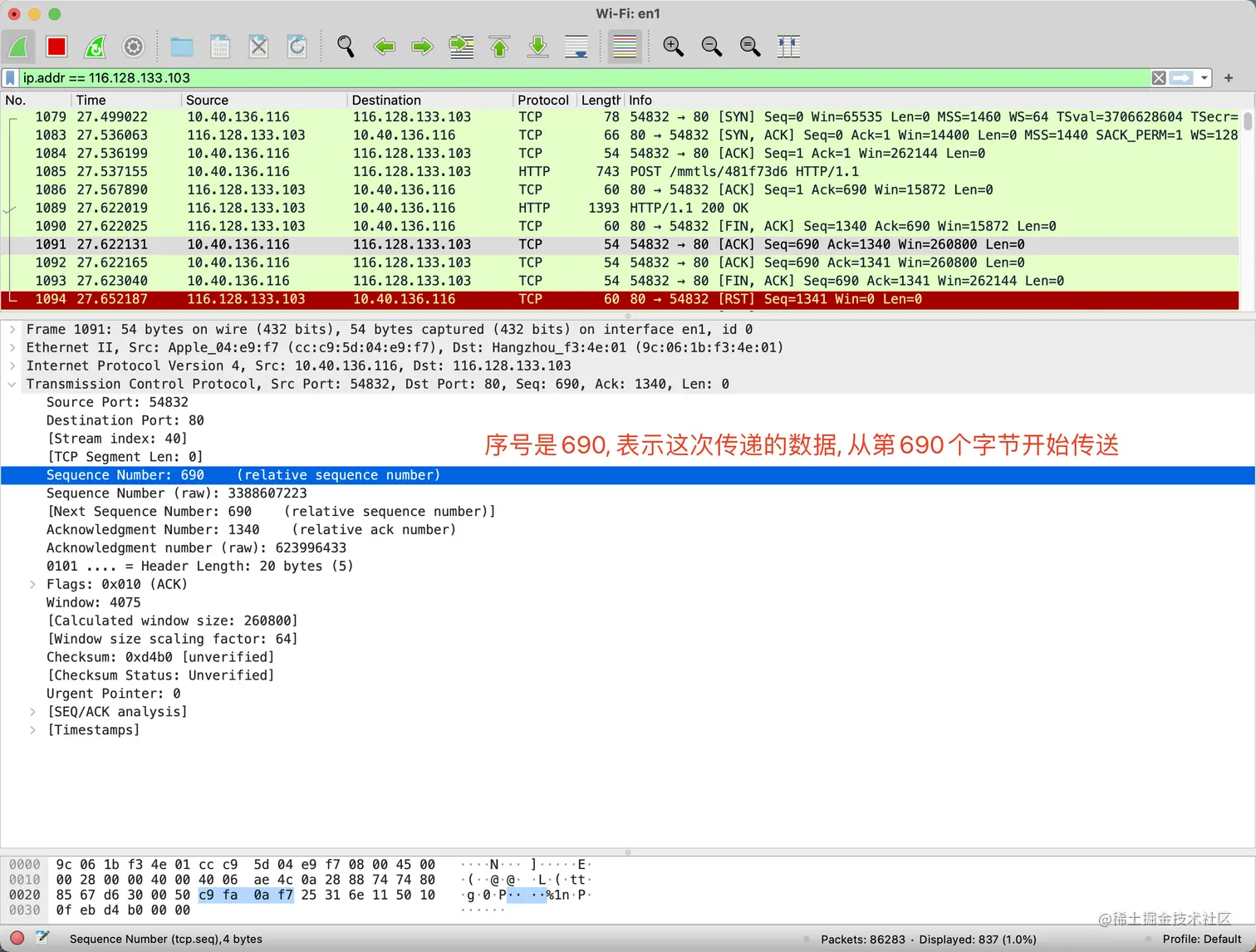
Task: Reload this capture file icon
Action: coord(297,47)
